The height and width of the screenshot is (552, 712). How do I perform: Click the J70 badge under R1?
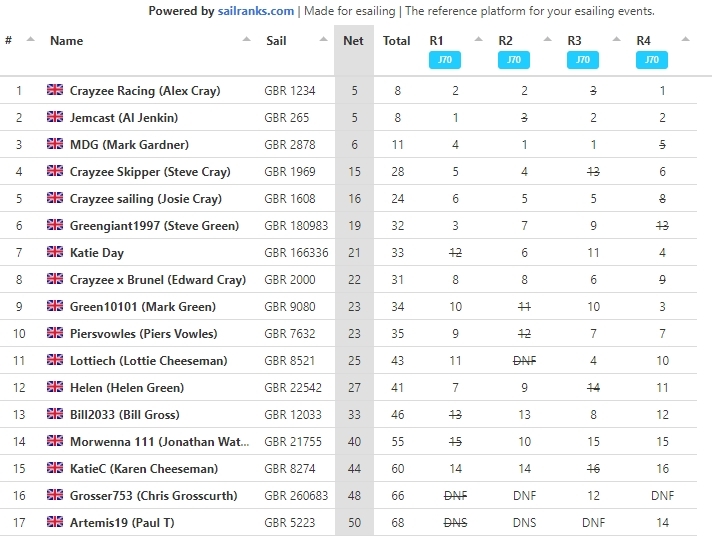pos(445,60)
